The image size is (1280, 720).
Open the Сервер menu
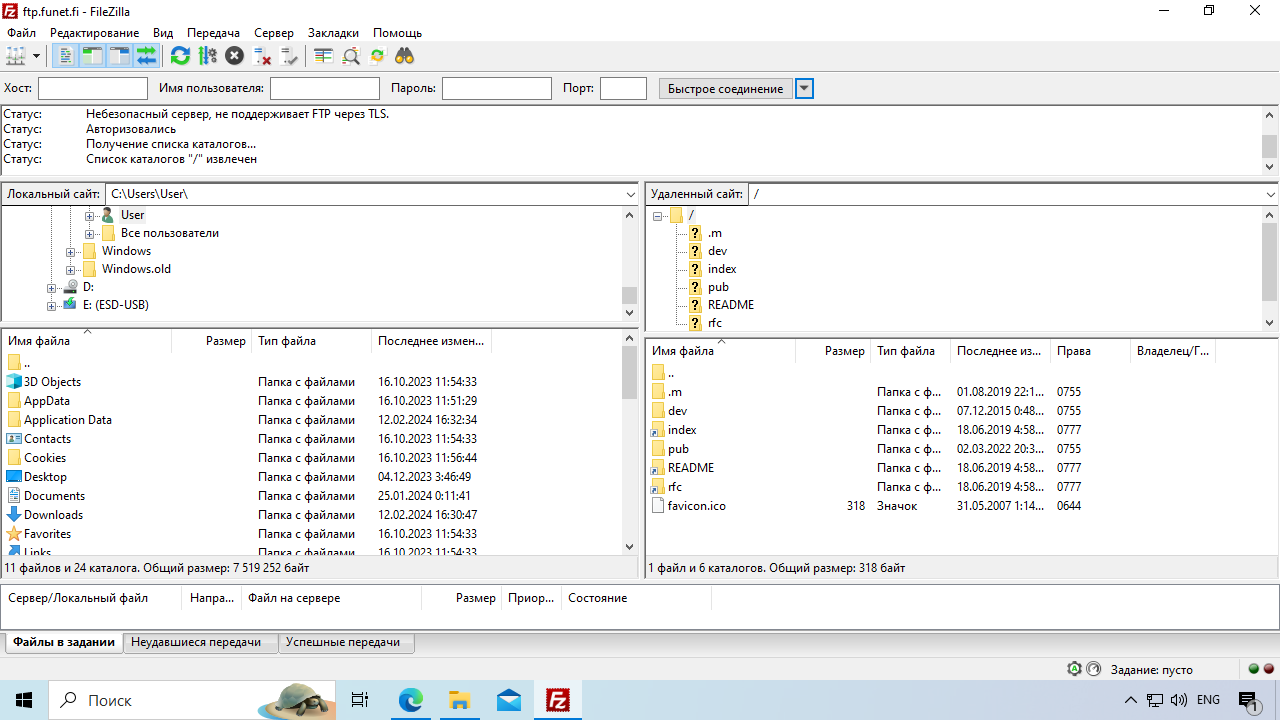pyautogui.click(x=274, y=33)
